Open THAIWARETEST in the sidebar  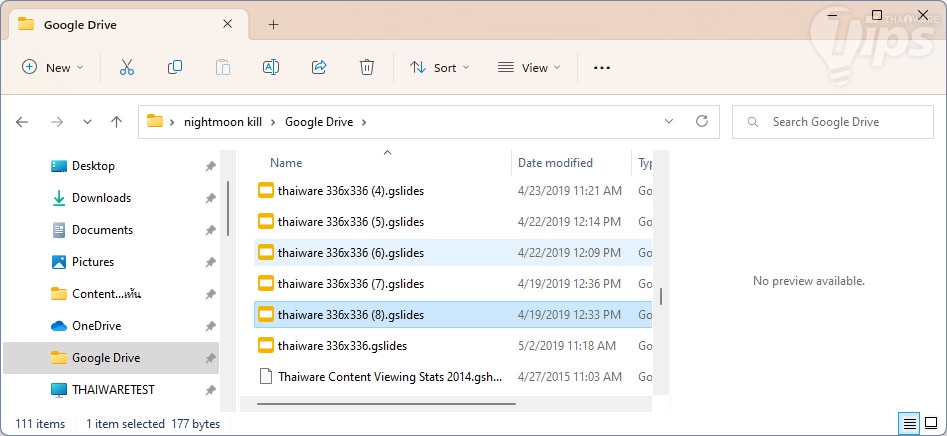[113, 390]
